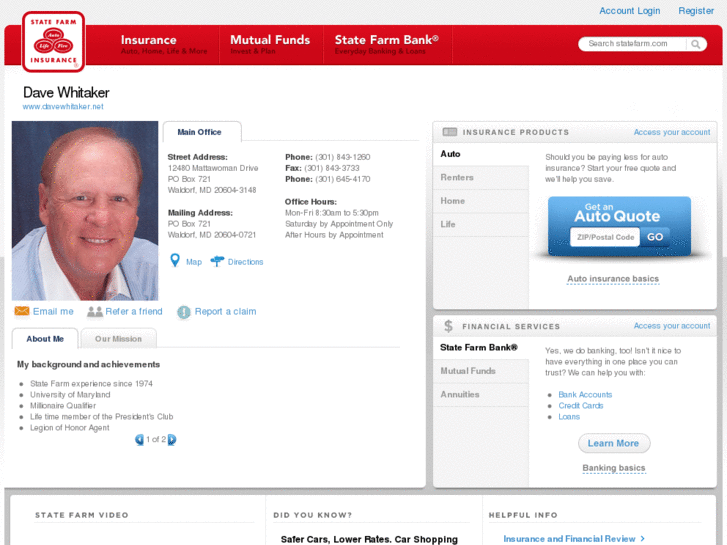Click the Refer a friend link
This screenshot has height=545, width=727.
point(134,311)
